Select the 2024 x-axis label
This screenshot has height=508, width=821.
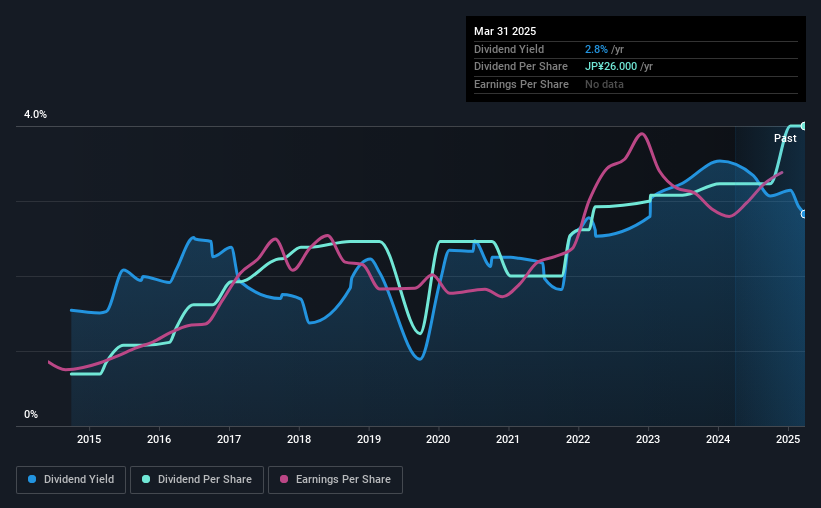click(718, 439)
